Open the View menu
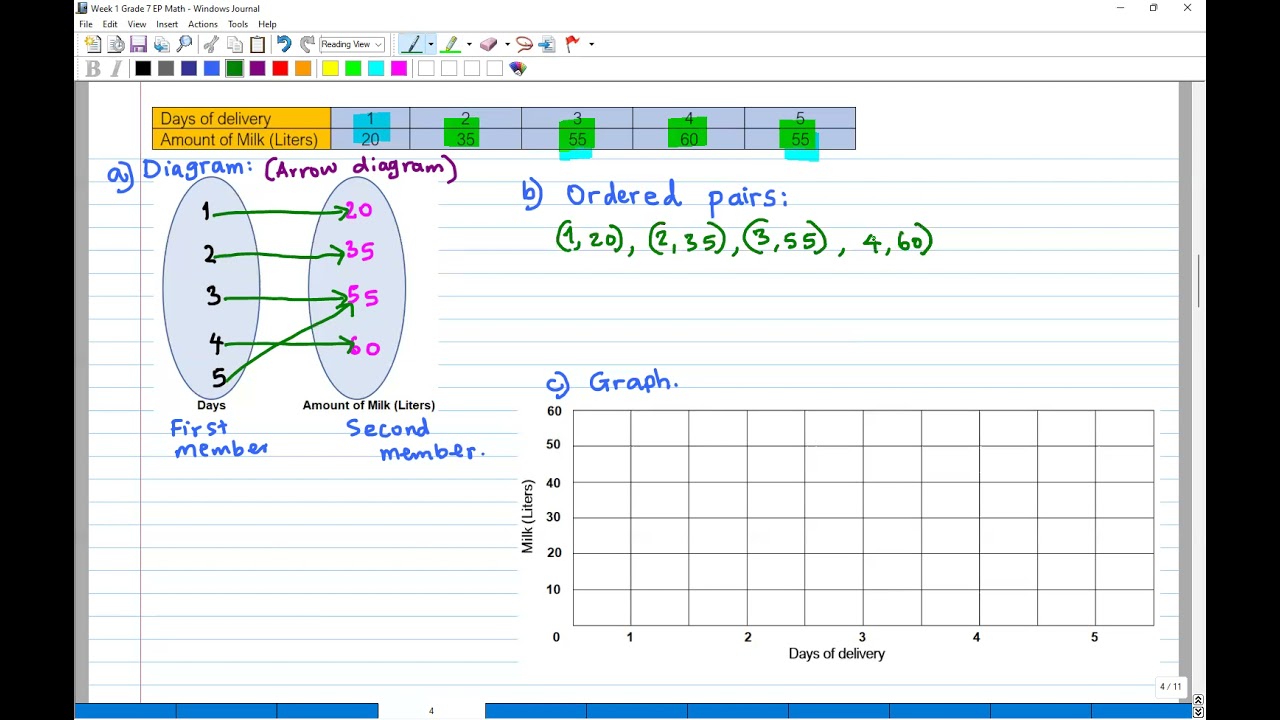Screen dimensions: 1280x720 pos(137,24)
